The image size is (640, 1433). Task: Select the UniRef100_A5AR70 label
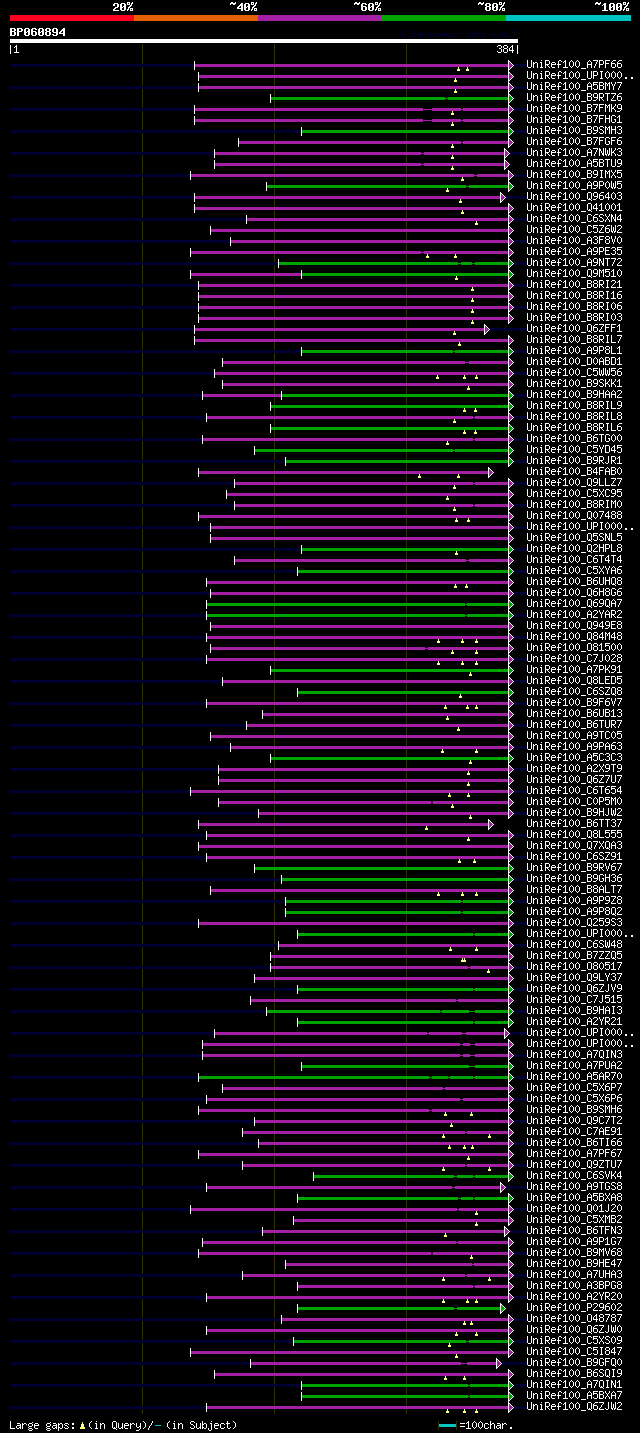pyautogui.click(x=574, y=1077)
